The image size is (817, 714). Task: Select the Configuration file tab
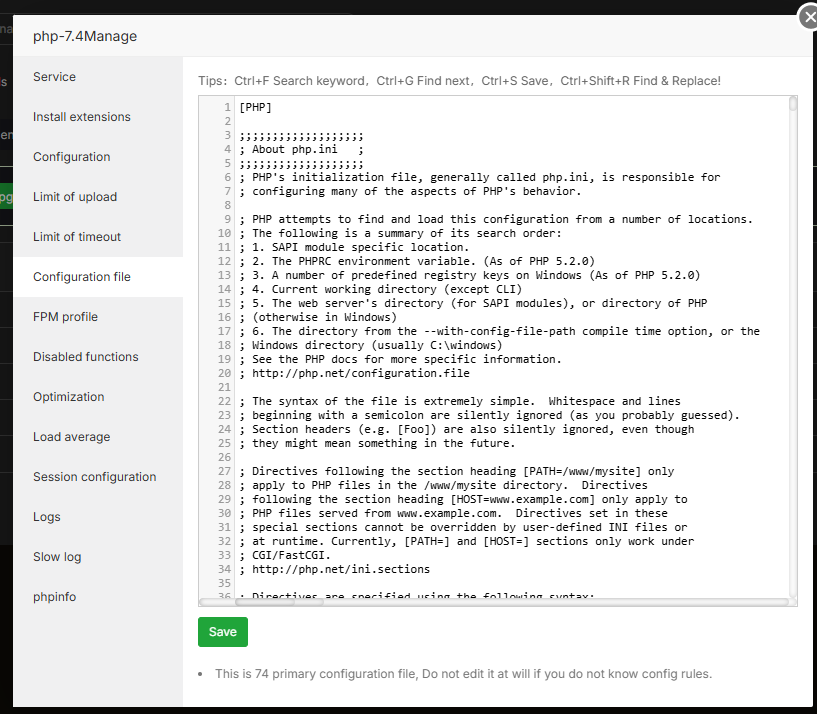pyautogui.click(x=82, y=277)
